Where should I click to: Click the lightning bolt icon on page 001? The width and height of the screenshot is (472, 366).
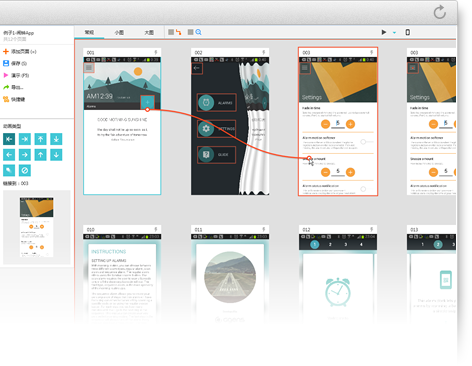156,53
